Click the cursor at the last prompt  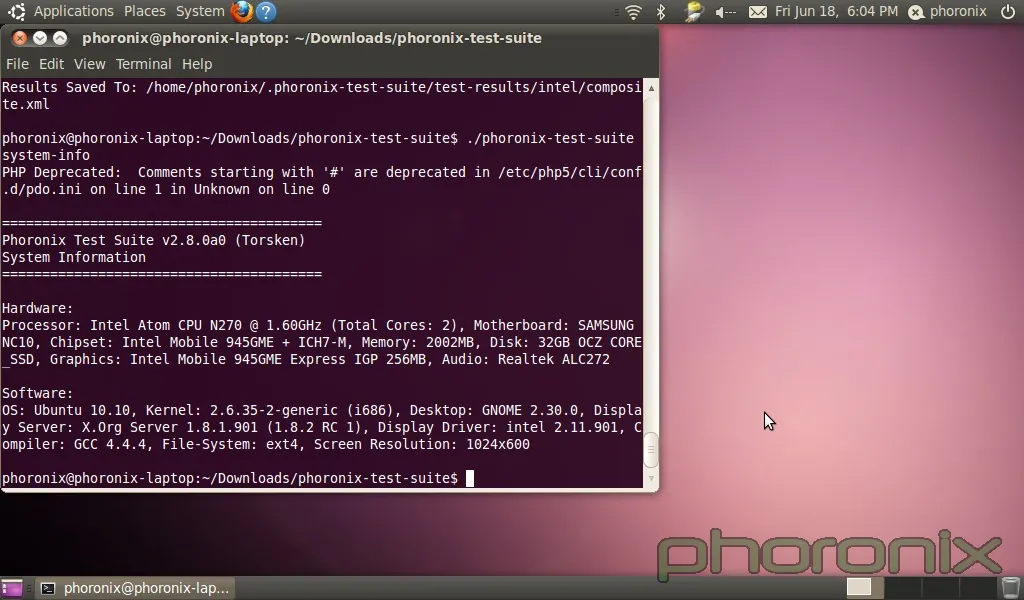[470, 479]
